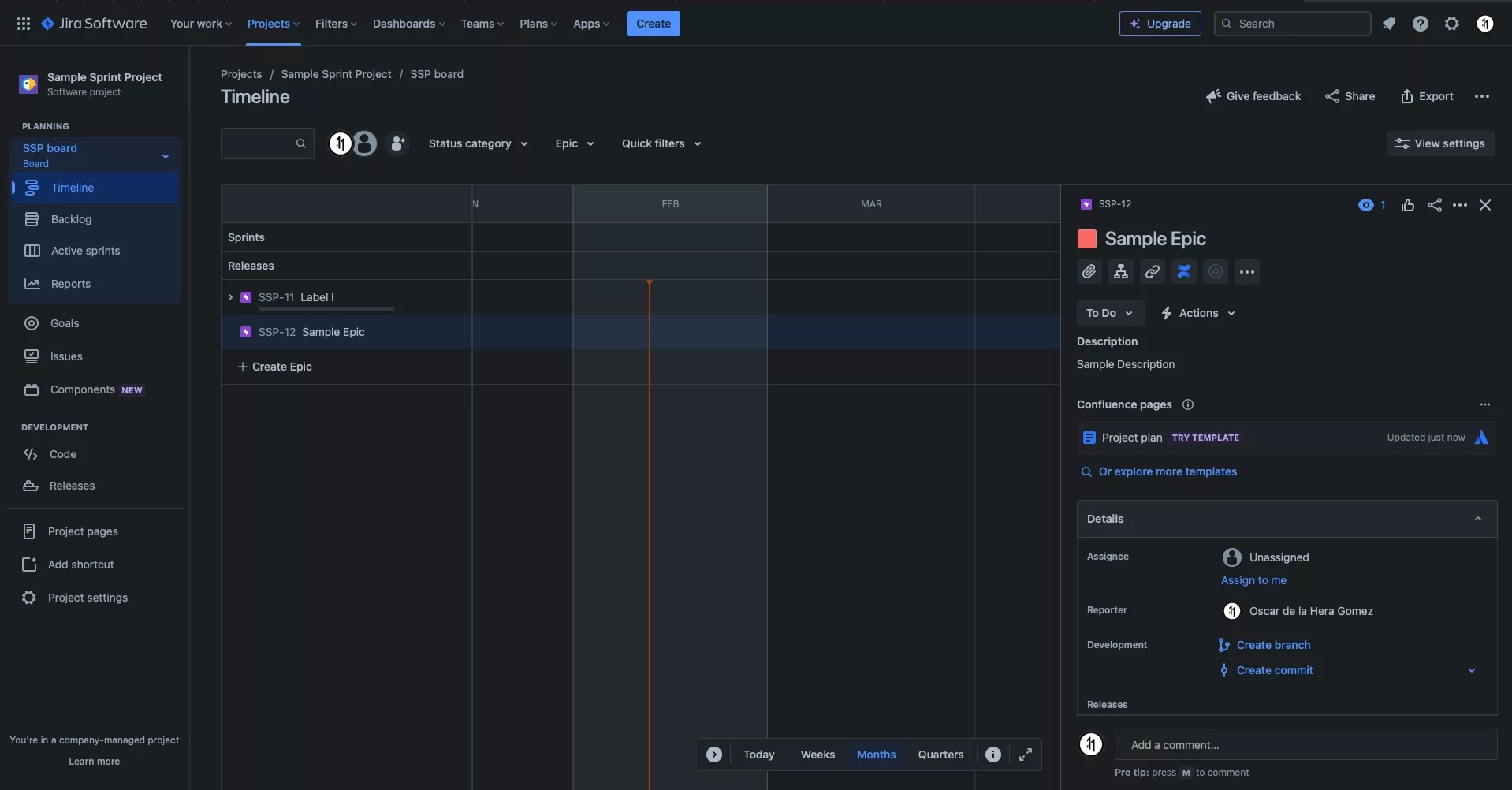Open the Plans menu
This screenshot has width=1512, height=790.
538,24
